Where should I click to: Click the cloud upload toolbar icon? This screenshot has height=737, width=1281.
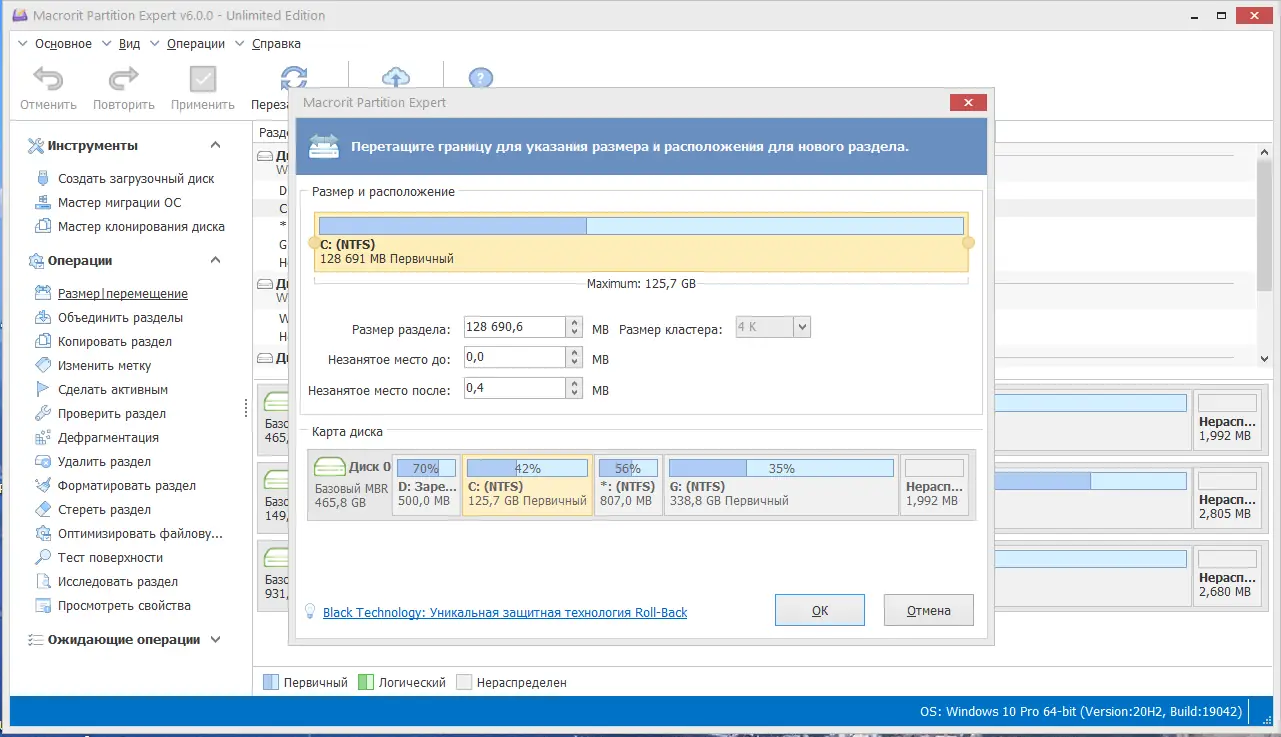(397, 79)
